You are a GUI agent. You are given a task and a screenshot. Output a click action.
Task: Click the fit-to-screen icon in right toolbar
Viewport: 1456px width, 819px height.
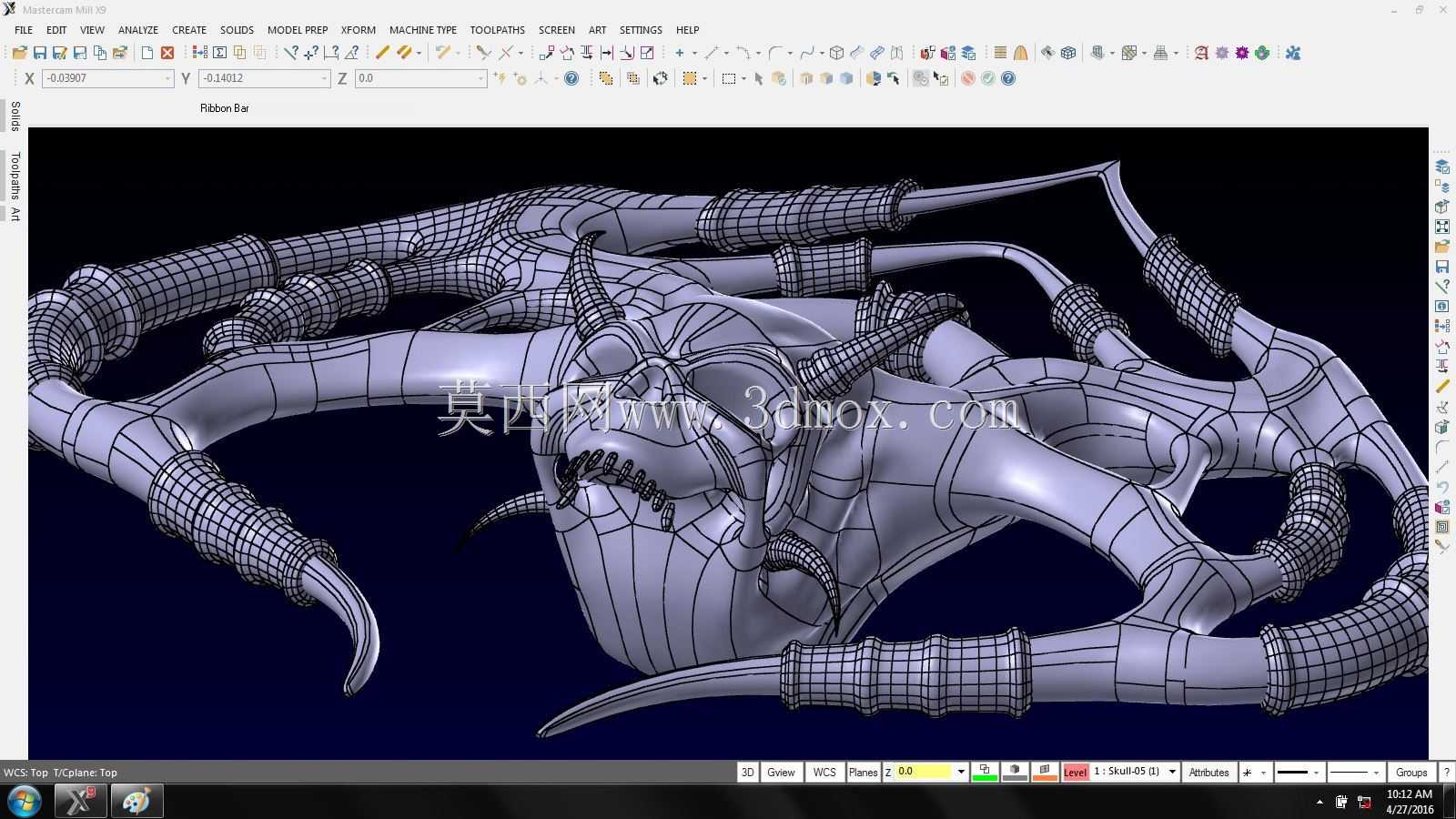[x=1442, y=227]
